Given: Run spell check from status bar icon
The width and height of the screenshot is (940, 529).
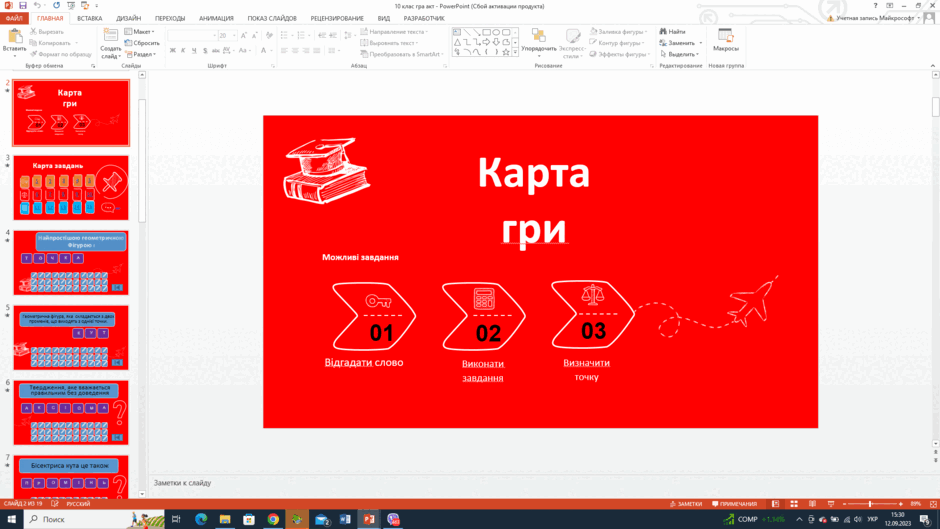Looking at the screenshot, I should [55, 504].
